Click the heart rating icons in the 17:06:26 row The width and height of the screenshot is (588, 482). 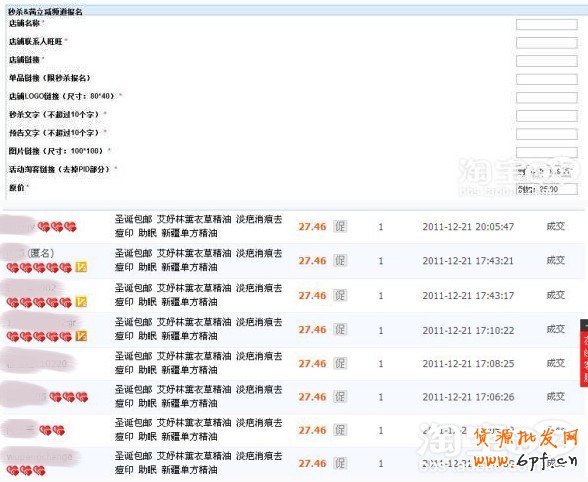(69, 397)
